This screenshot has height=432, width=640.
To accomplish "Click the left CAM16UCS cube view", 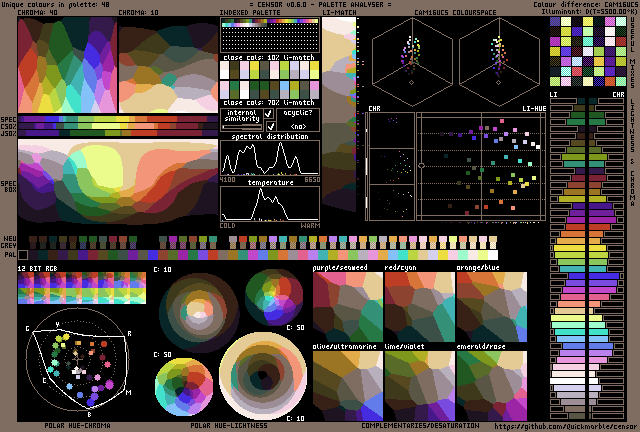I will click(x=412, y=61).
